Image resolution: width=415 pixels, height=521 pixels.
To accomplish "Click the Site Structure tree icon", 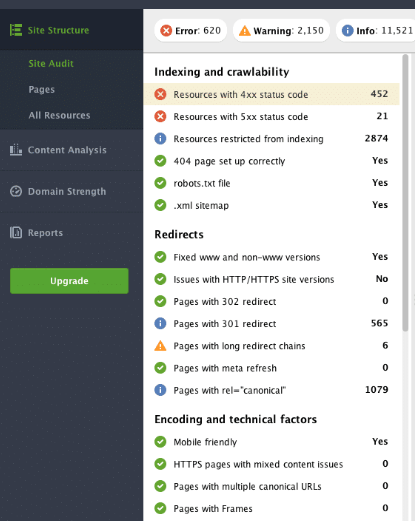I will coord(16,30).
